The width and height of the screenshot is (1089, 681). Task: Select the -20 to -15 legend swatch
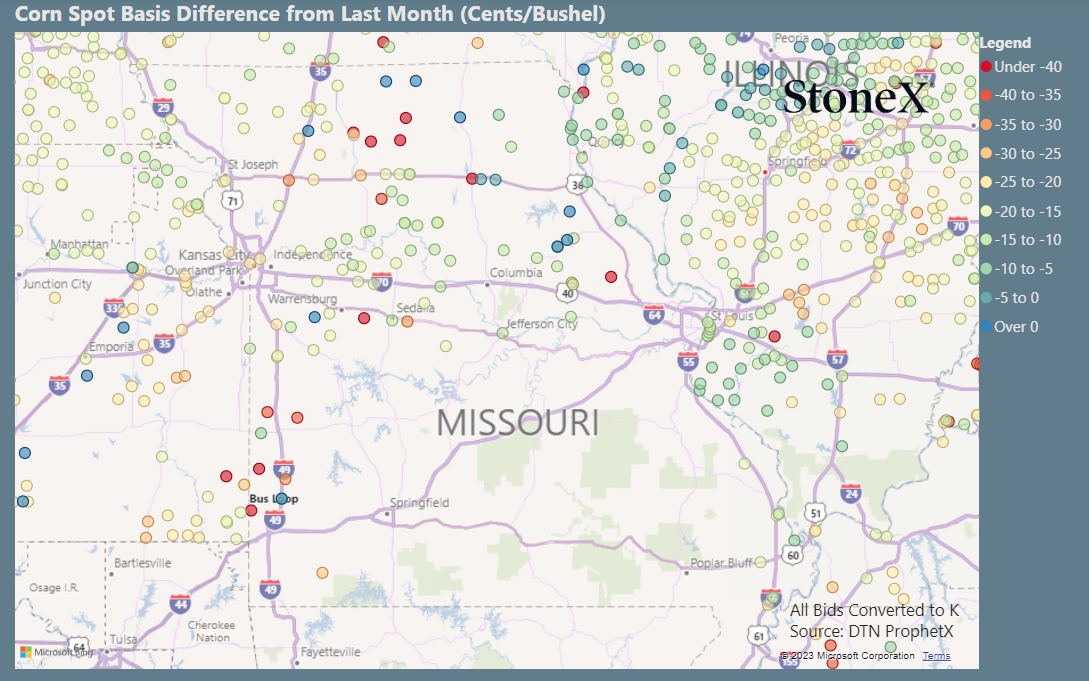(986, 211)
